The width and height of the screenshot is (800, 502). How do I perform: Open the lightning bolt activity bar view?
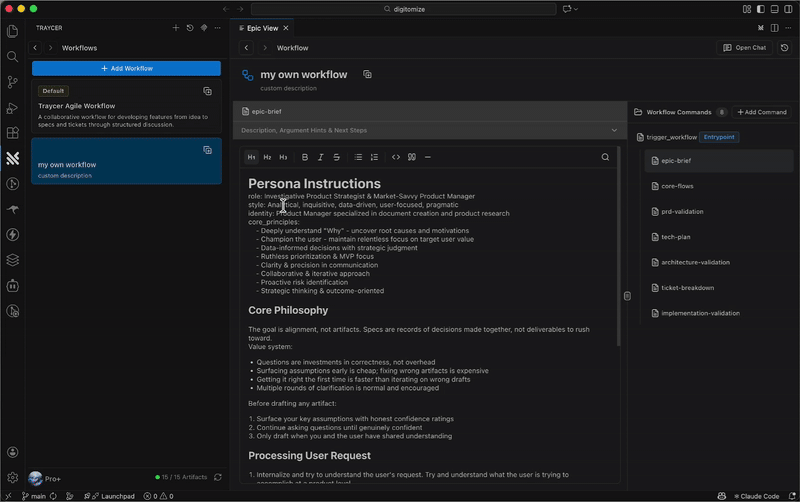[13, 235]
